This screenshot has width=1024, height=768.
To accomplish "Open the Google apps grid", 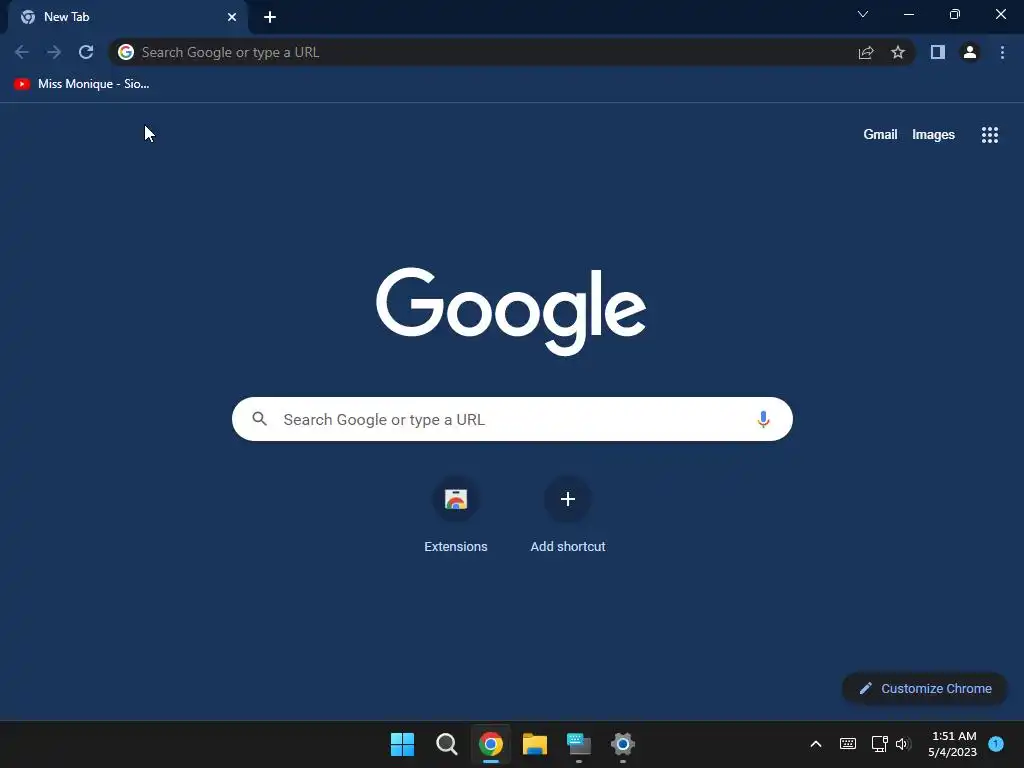I will (989, 135).
